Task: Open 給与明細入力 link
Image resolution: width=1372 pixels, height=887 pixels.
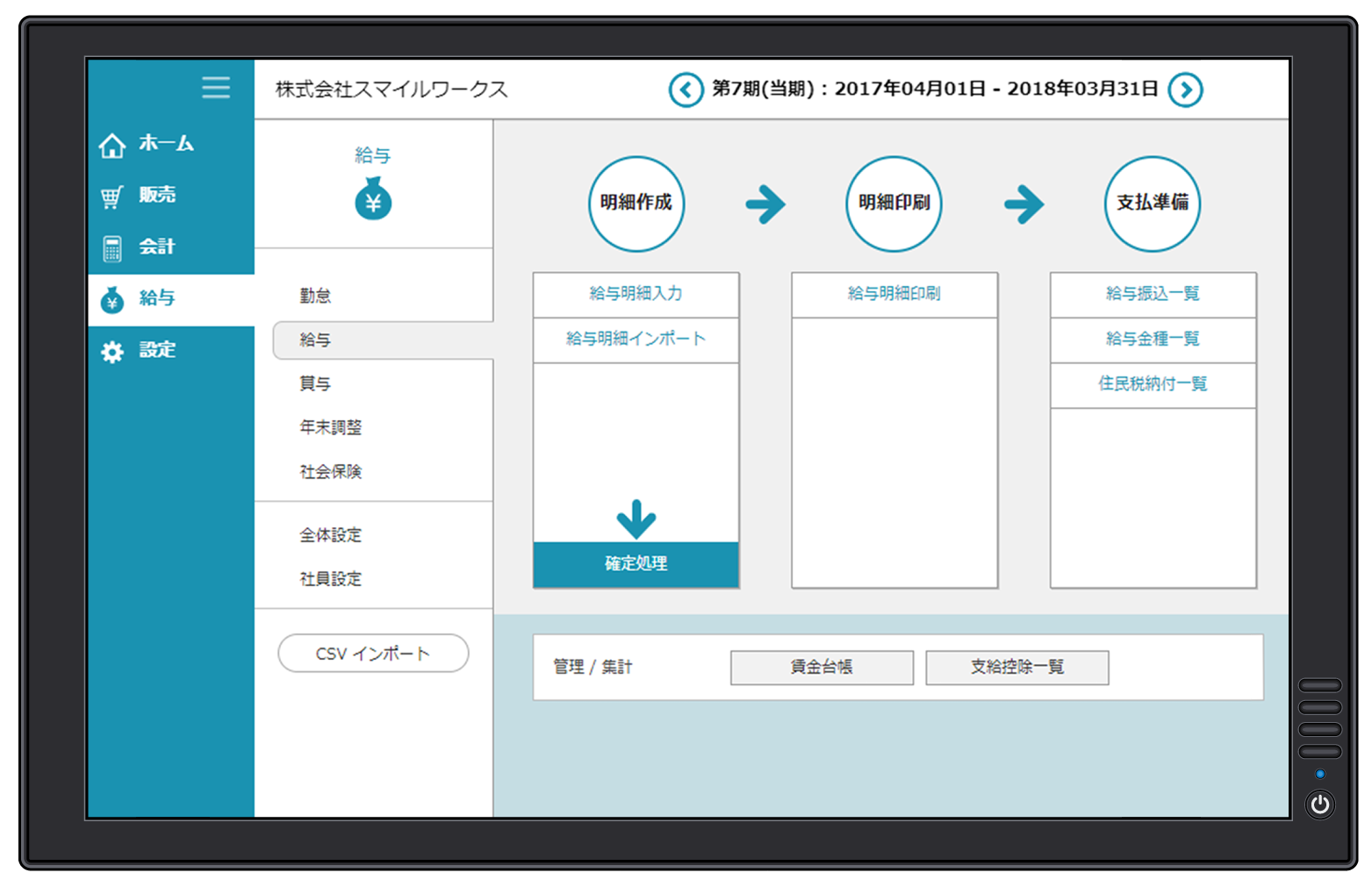Action: (636, 294)
